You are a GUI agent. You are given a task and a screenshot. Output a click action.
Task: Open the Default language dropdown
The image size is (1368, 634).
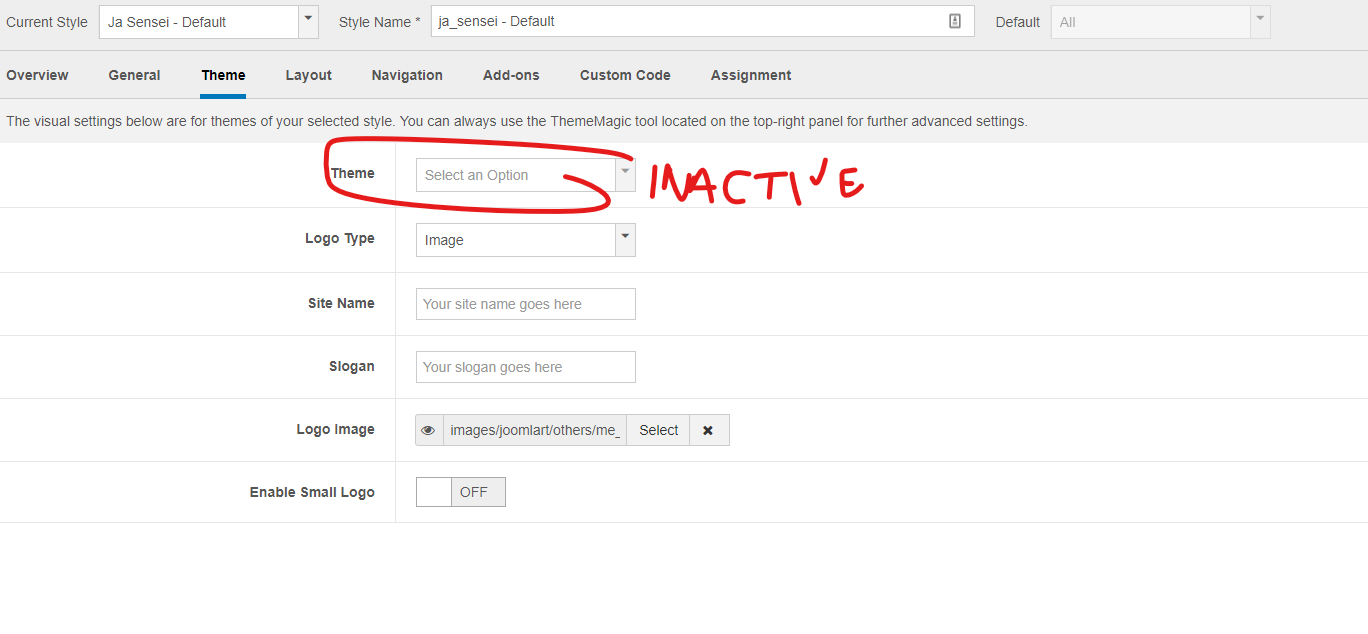pos(1160,22)
